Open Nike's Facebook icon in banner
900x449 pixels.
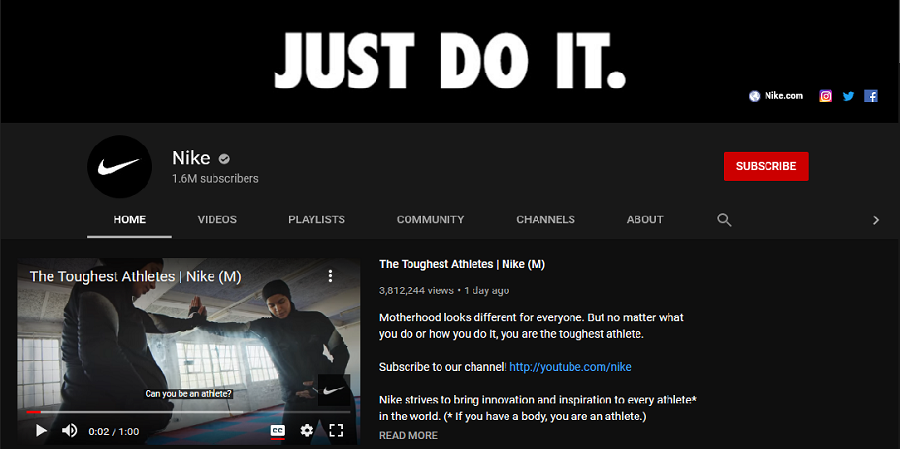pos(871,96)
